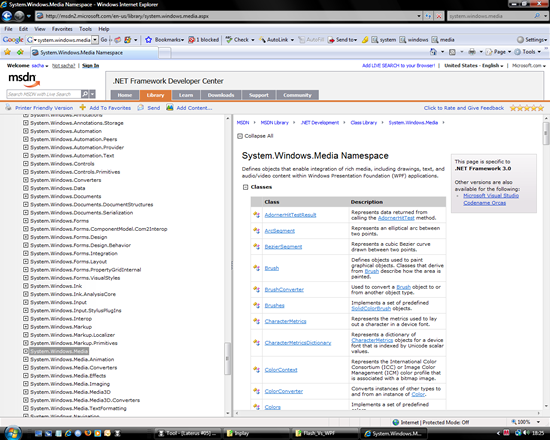Click the Class Library breadcrumb link
Image resolution: width=550 pixels, height=440 pixels.
click(x=364, y=122)
